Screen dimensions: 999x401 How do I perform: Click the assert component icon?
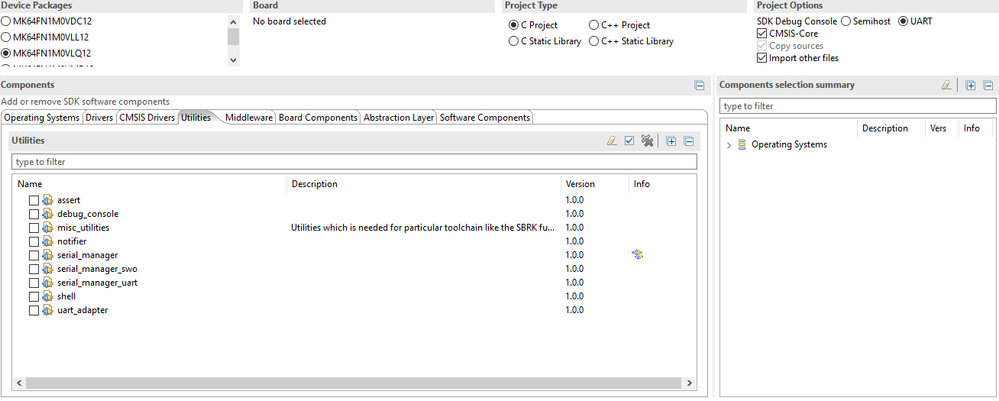click(x=48, y=200)
